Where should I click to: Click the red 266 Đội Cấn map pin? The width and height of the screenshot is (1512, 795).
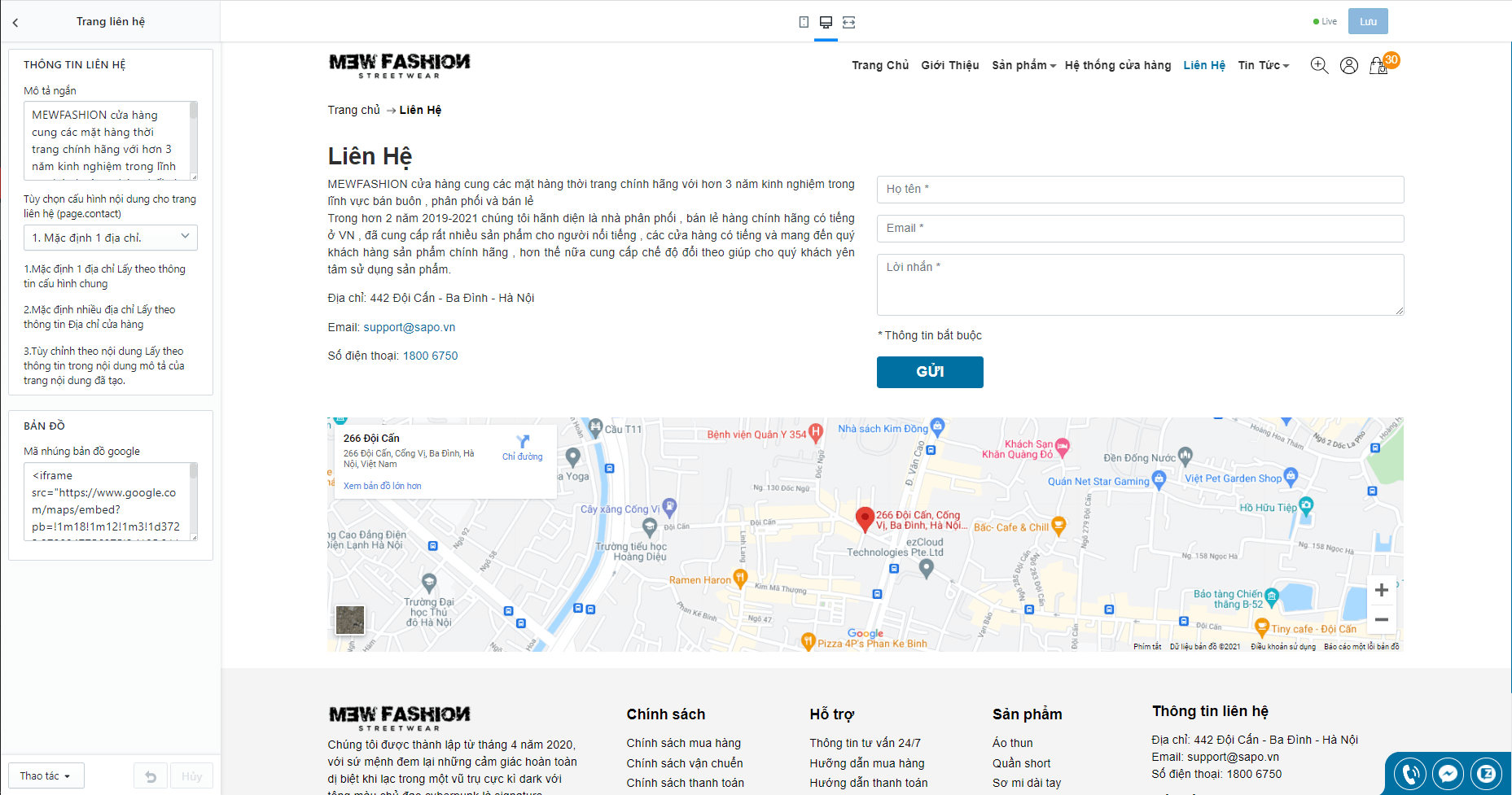pyautogui.click(x=865, y=519)
